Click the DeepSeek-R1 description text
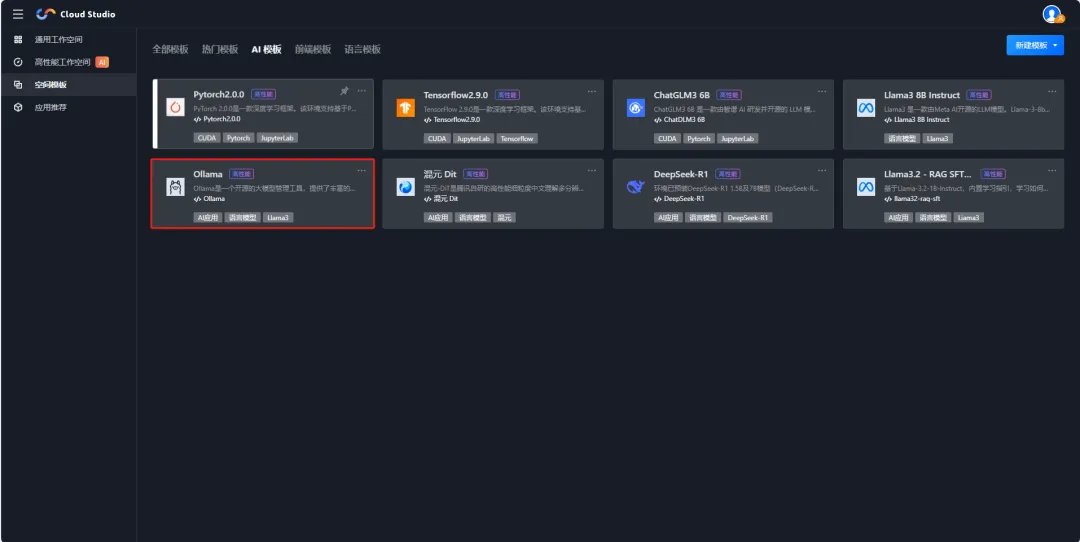Image resolution: width=1080 pixels, height=542 pixels. click(x=736, y=188)
